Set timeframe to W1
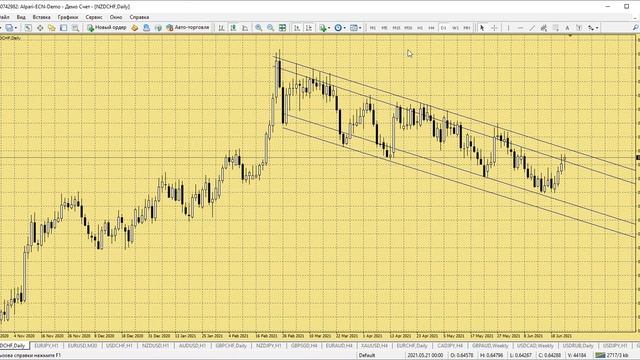Viewport: 640px width, 360px height. click(x=456, y=28)
